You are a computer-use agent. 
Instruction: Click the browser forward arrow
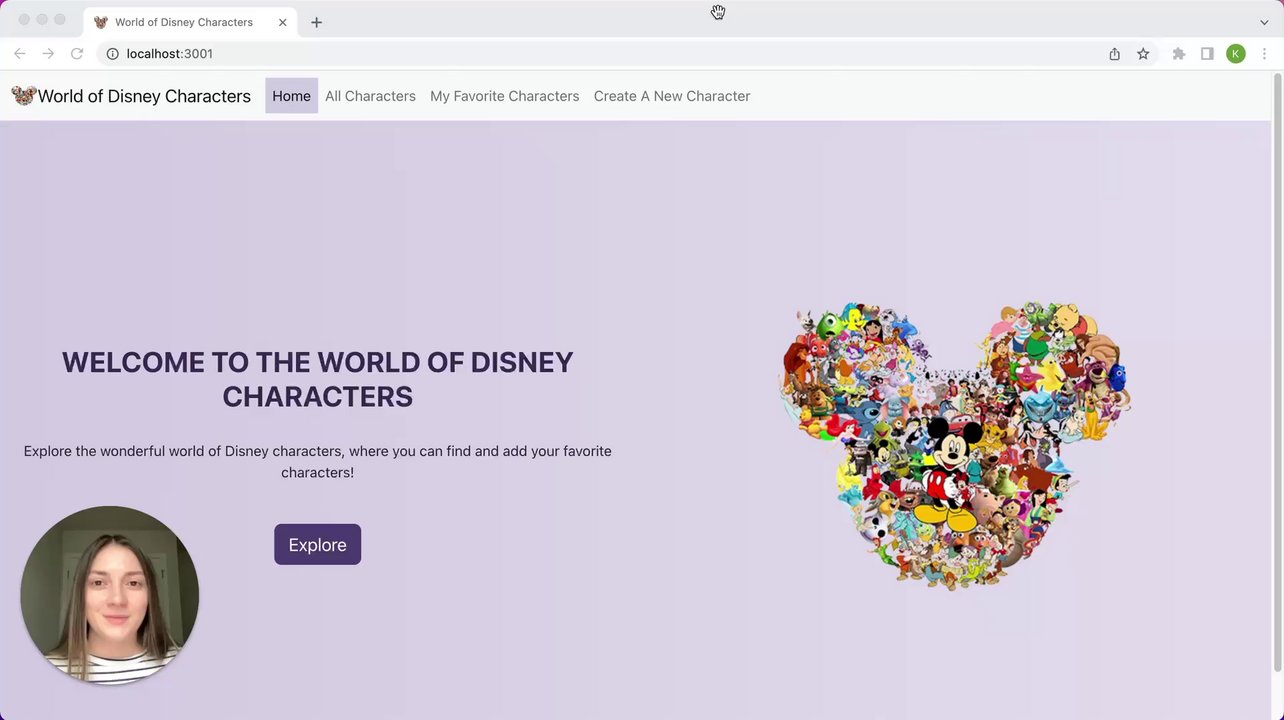click(x=48, y=54)
